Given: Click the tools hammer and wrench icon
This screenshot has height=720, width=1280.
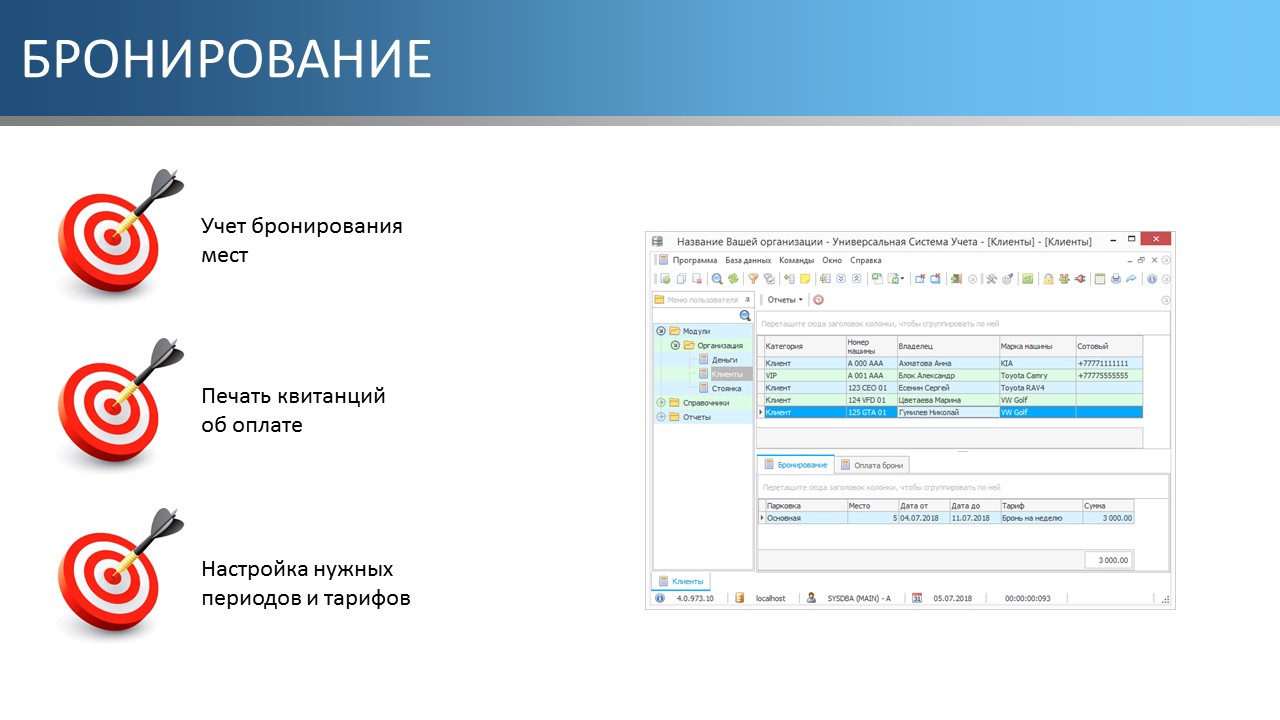Looking at the screenshot, I should pyautogui.click(x=991, y=279).
